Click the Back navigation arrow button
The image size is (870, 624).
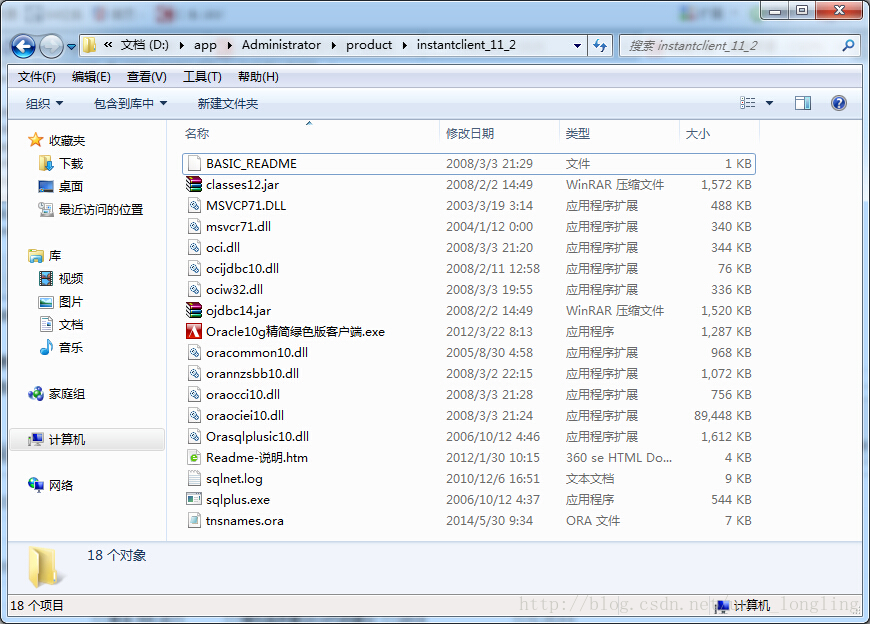pyautogui.click(x=23, y=46)
